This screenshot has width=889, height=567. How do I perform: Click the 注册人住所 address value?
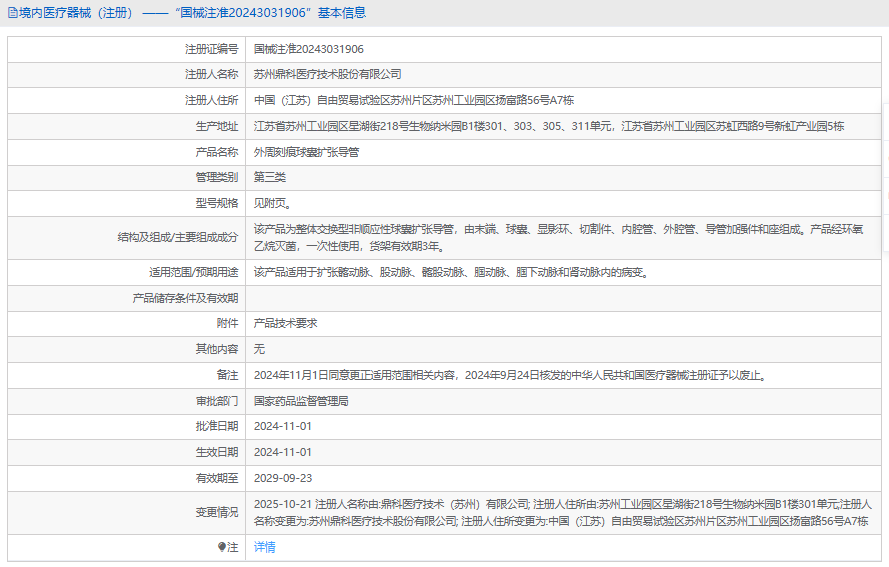[x=413, y=100]
